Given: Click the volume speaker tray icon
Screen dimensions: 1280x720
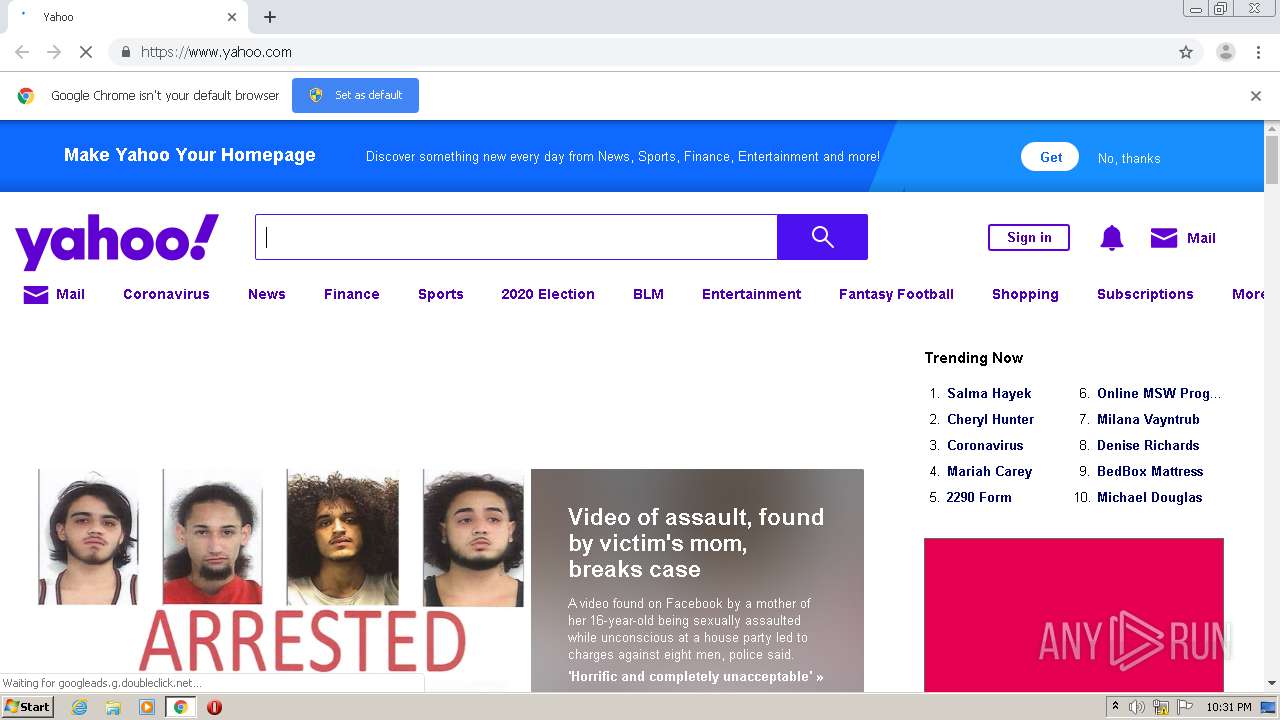Looking at the screenshot, I should (x=1137, y=707).
